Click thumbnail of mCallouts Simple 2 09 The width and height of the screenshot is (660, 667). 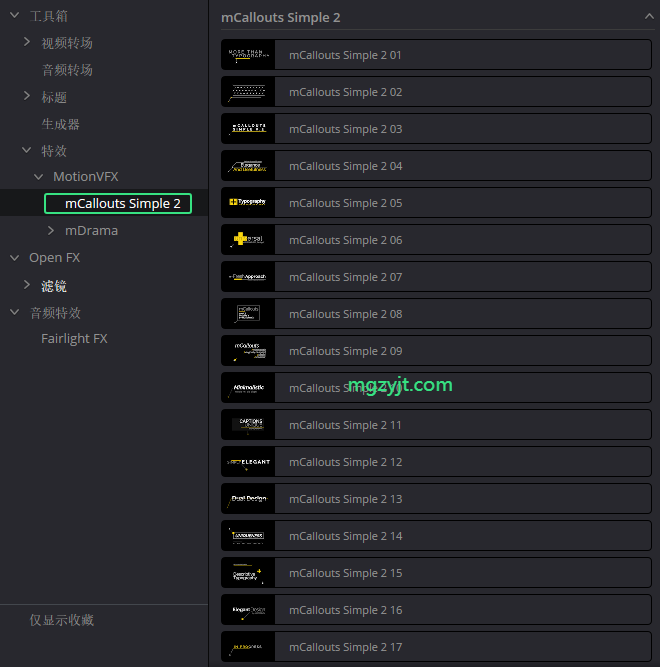248,351
